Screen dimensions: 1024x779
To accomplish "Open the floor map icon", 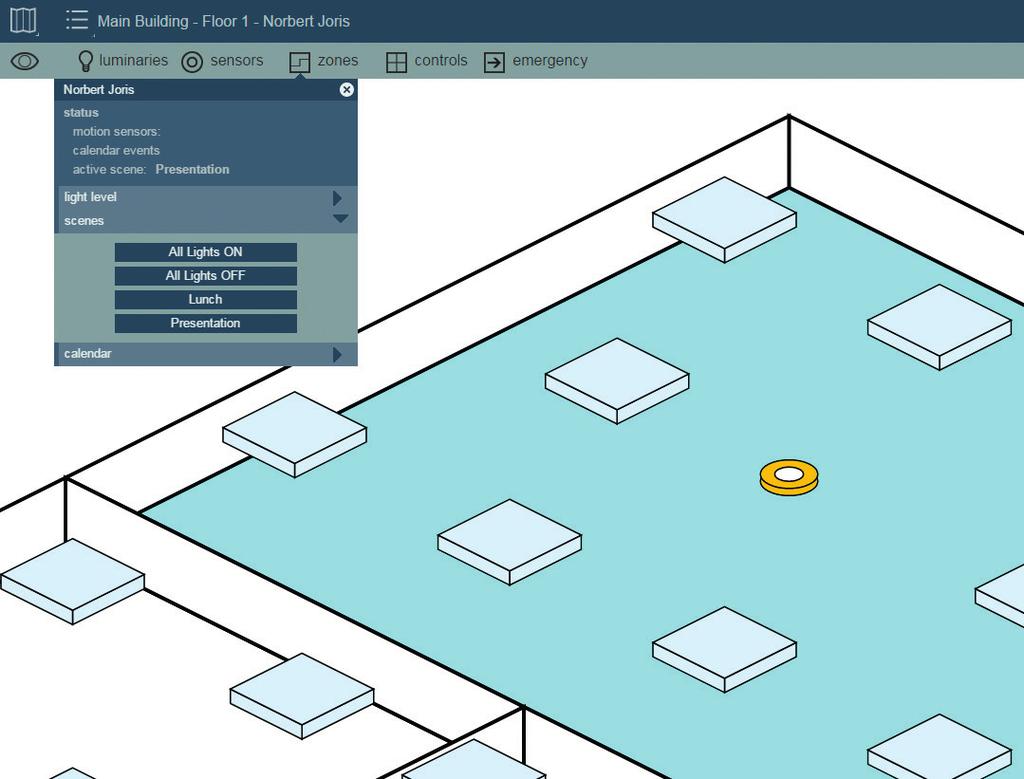I will (23, 20).
